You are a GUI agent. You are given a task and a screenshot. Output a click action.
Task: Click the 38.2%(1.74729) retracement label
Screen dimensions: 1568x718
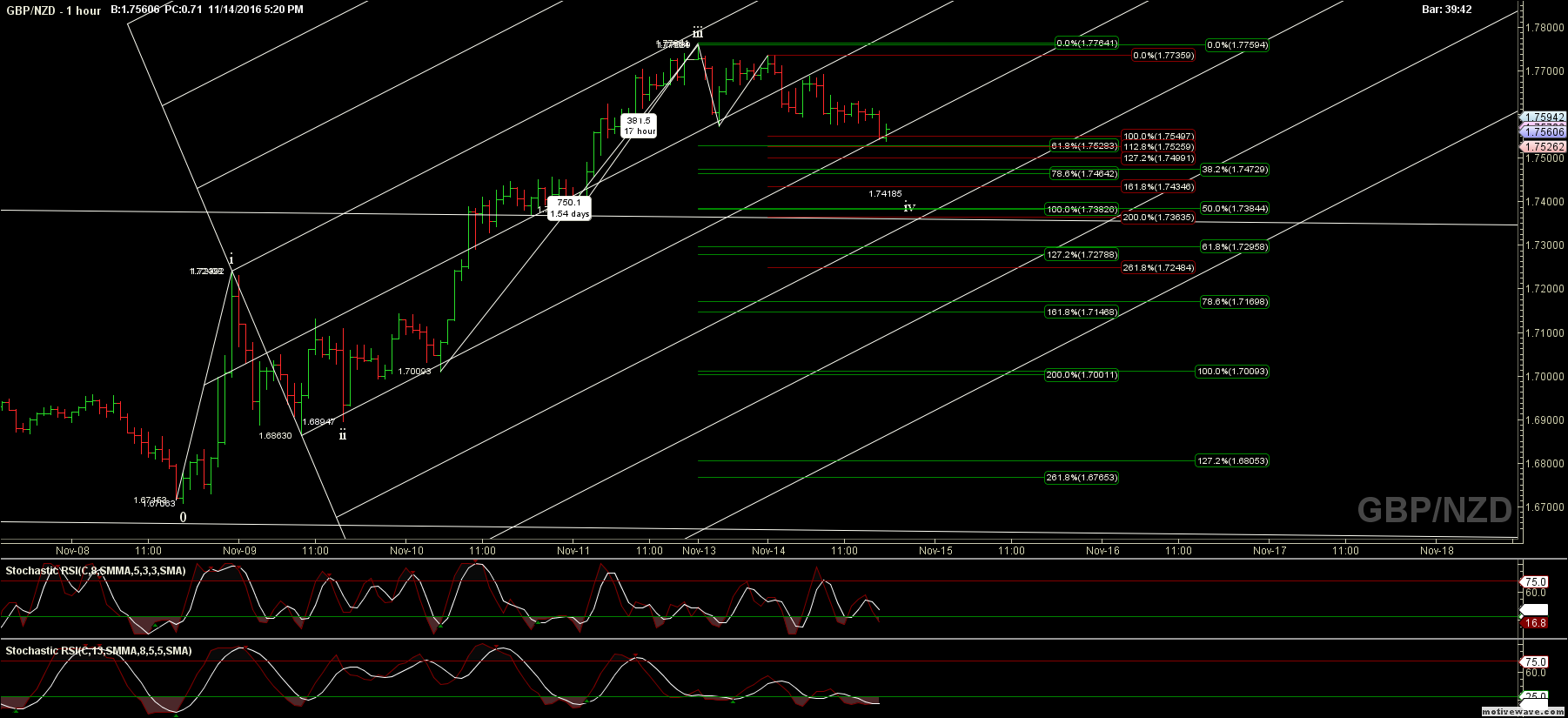(x=1234, y=170)
